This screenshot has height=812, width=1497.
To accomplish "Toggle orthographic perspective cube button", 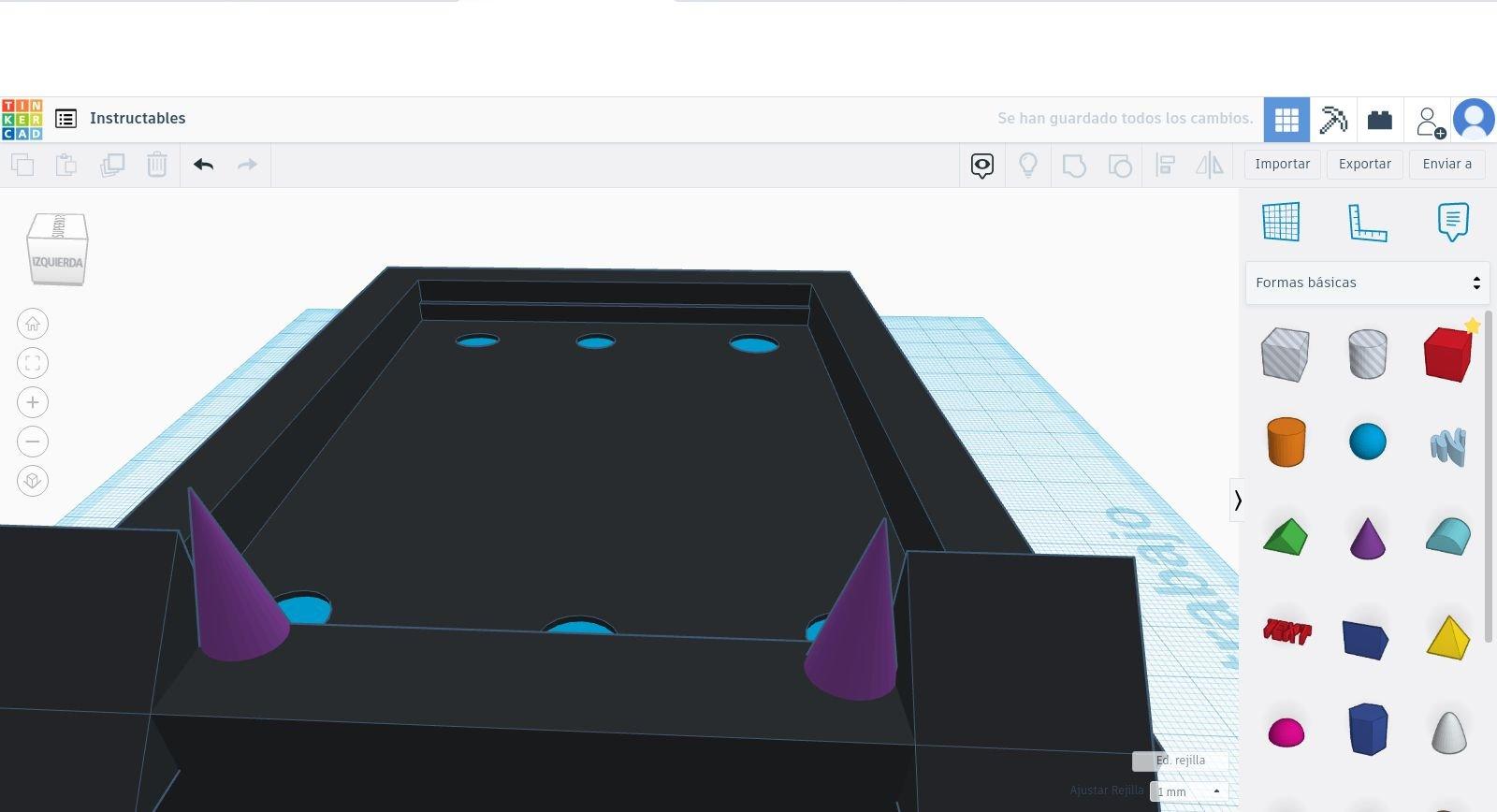I will [33, 481].
